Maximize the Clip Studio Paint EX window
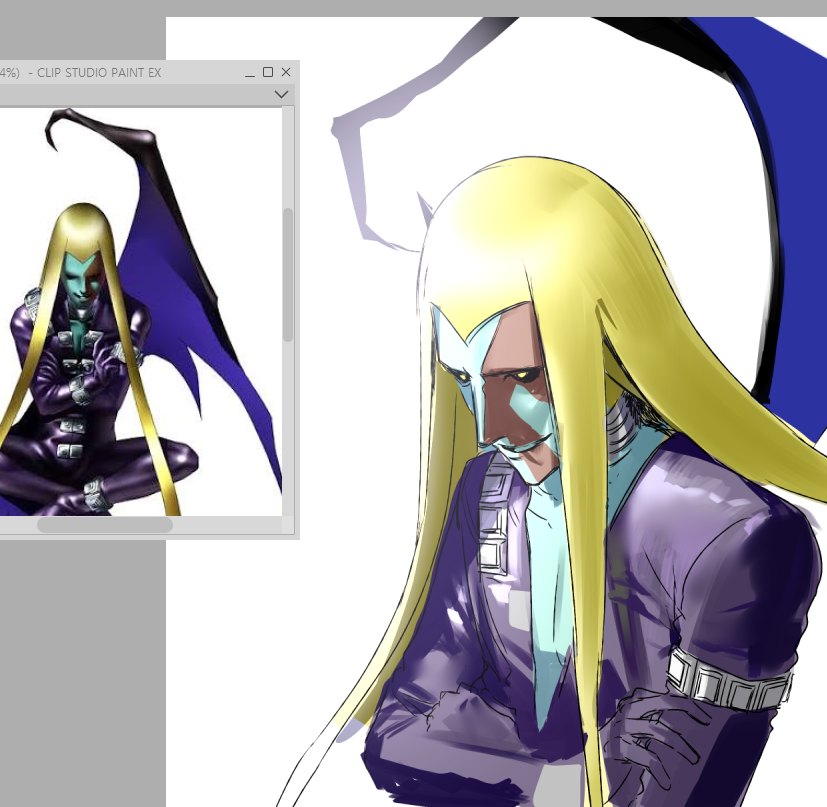This screenshot has height=807, width=827. 268,72
